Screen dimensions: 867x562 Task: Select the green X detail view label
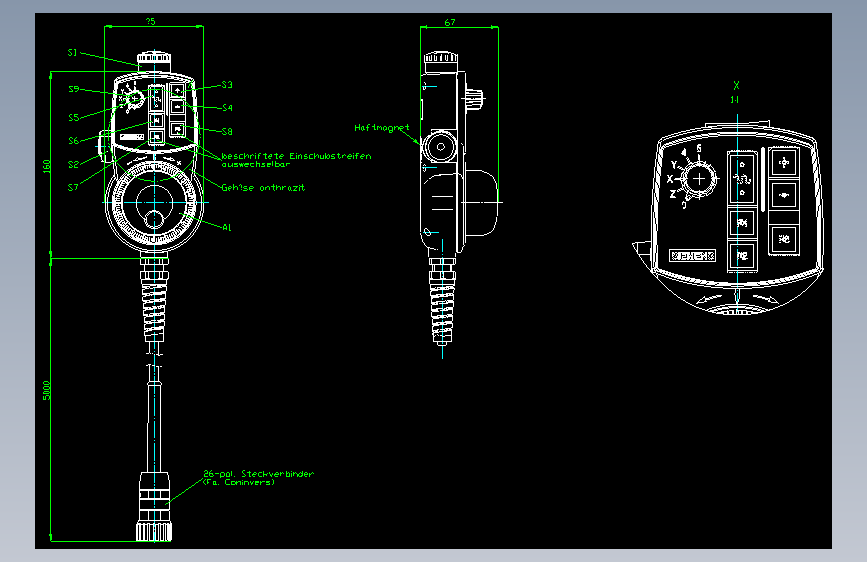pyautogui.click(x=737, y=85)
